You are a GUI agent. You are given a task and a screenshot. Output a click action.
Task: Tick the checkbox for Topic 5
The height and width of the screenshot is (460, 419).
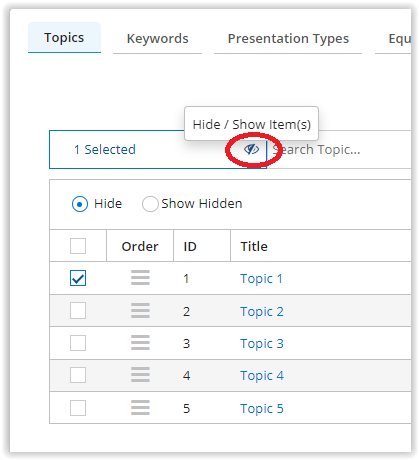[x=78, y=408]
